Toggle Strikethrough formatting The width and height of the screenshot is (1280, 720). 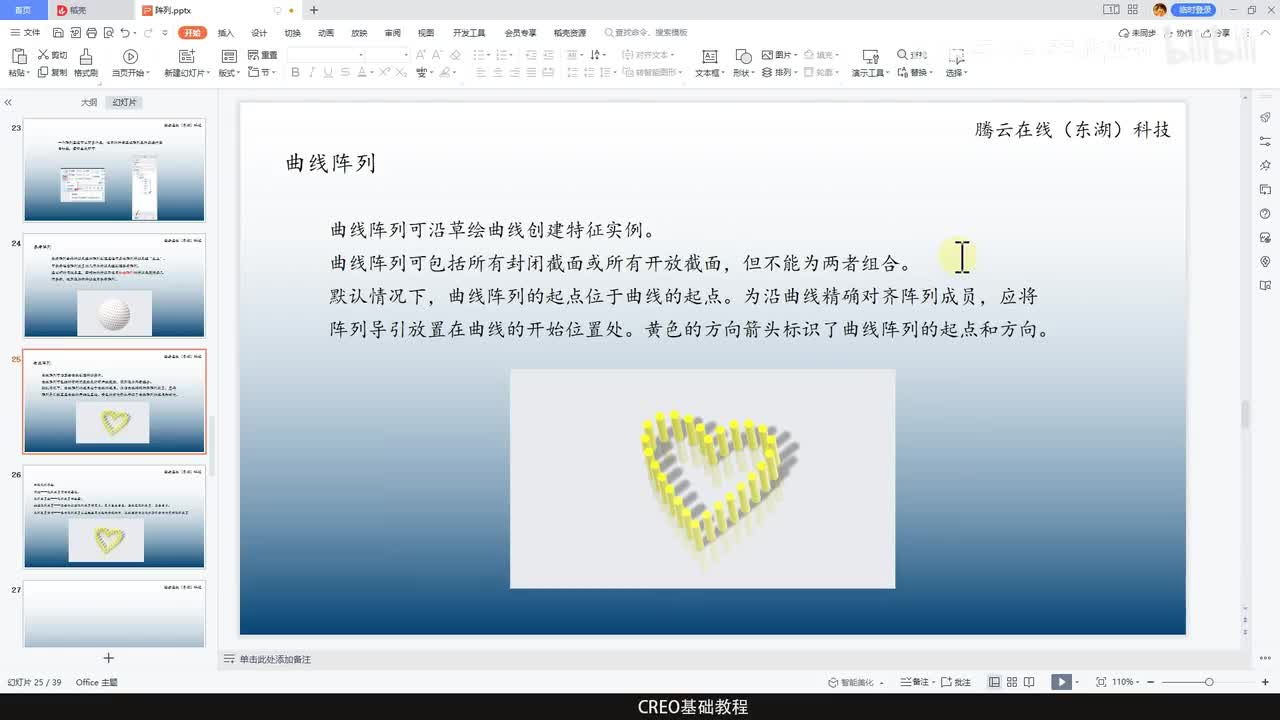pyautogui.click(x=345, y=72)
